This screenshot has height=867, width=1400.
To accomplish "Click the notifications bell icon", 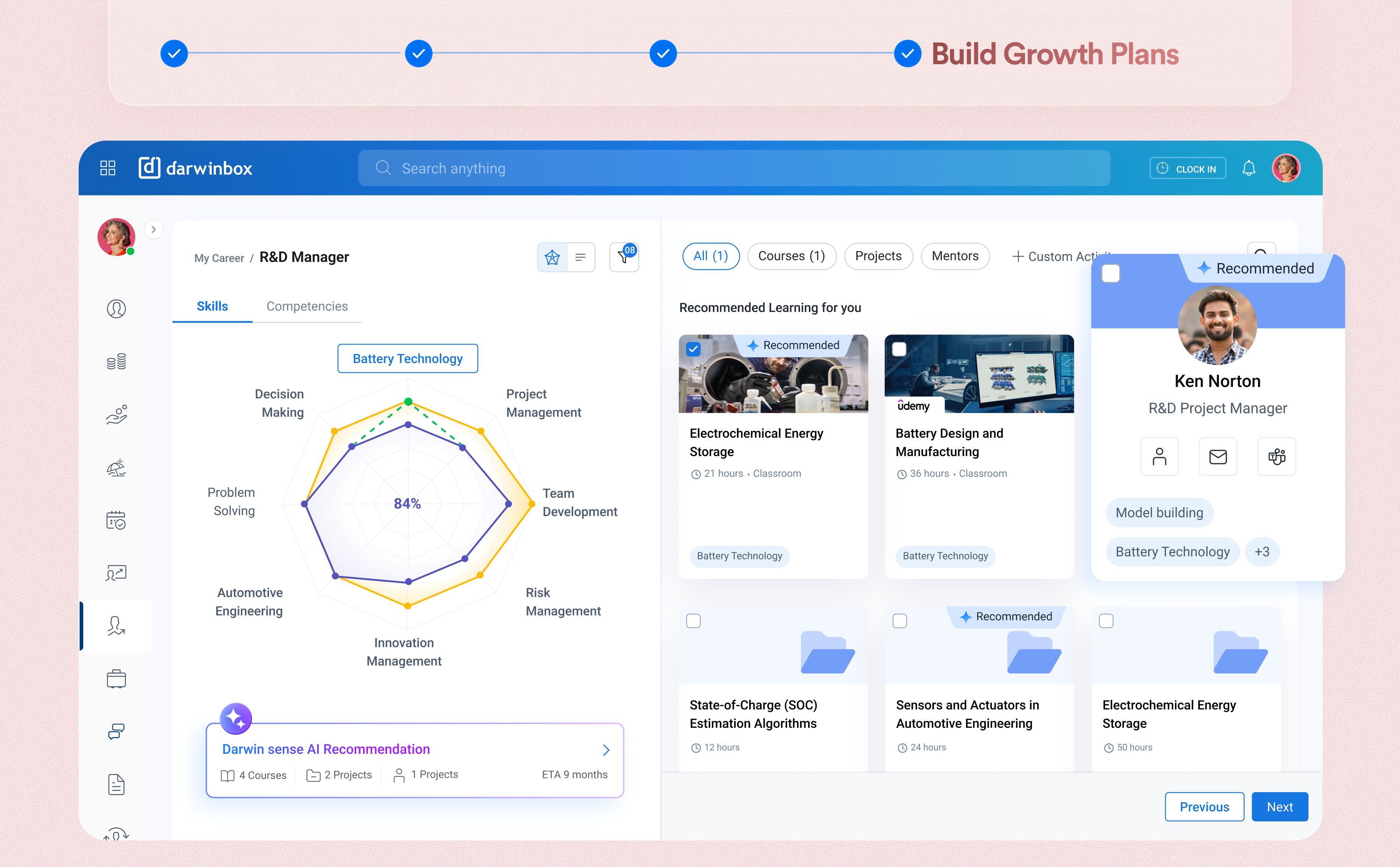I will tap(1249, 169).
